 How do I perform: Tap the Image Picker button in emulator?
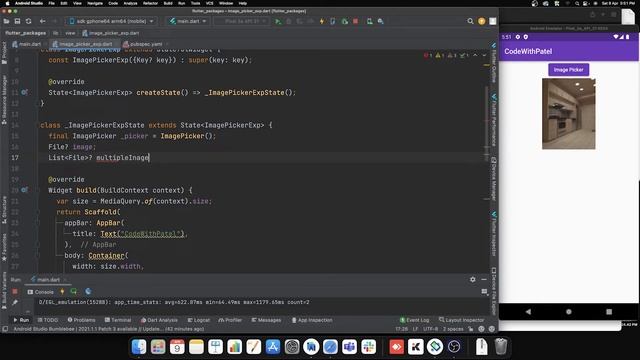tap(569, 70)
